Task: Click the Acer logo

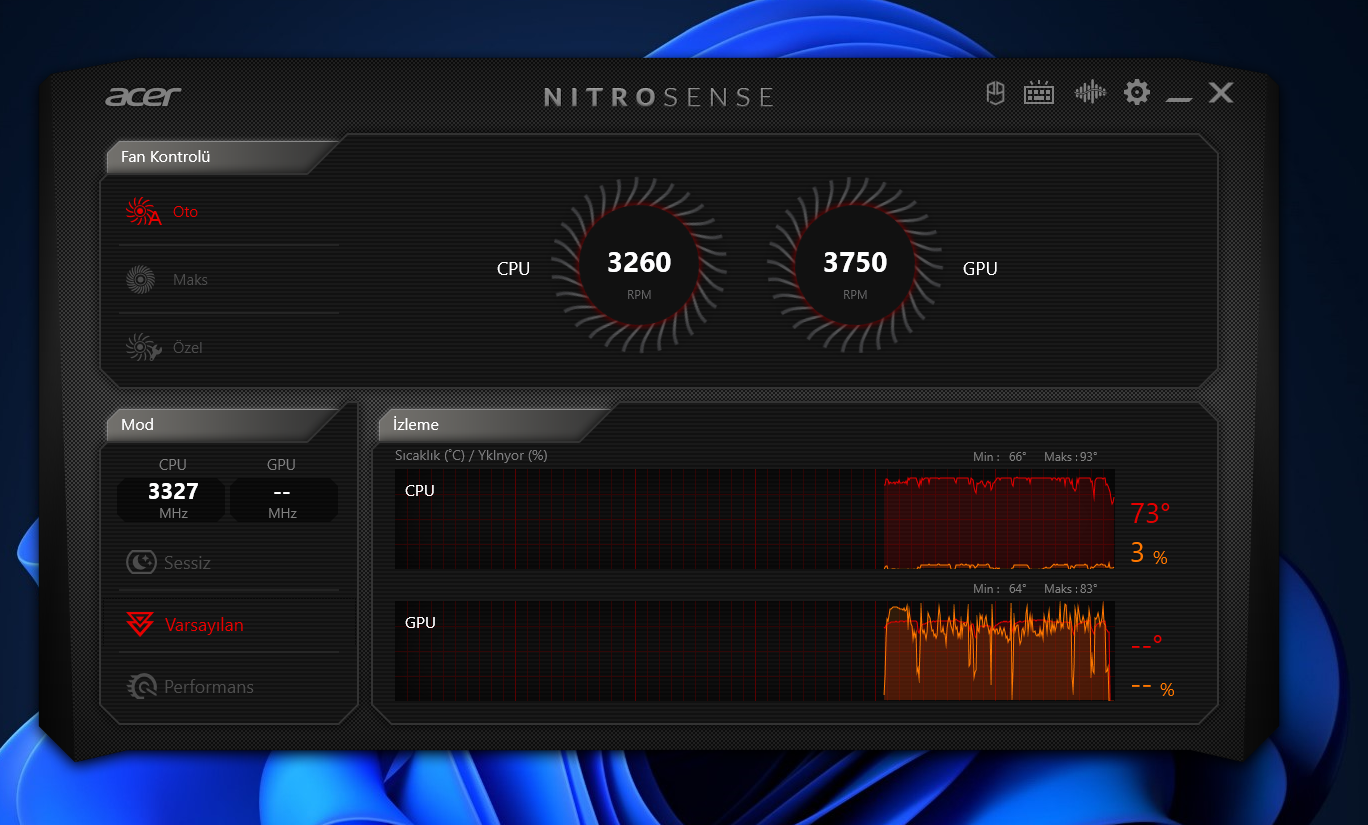Action: pyautogui.click(x=143, y=96)
